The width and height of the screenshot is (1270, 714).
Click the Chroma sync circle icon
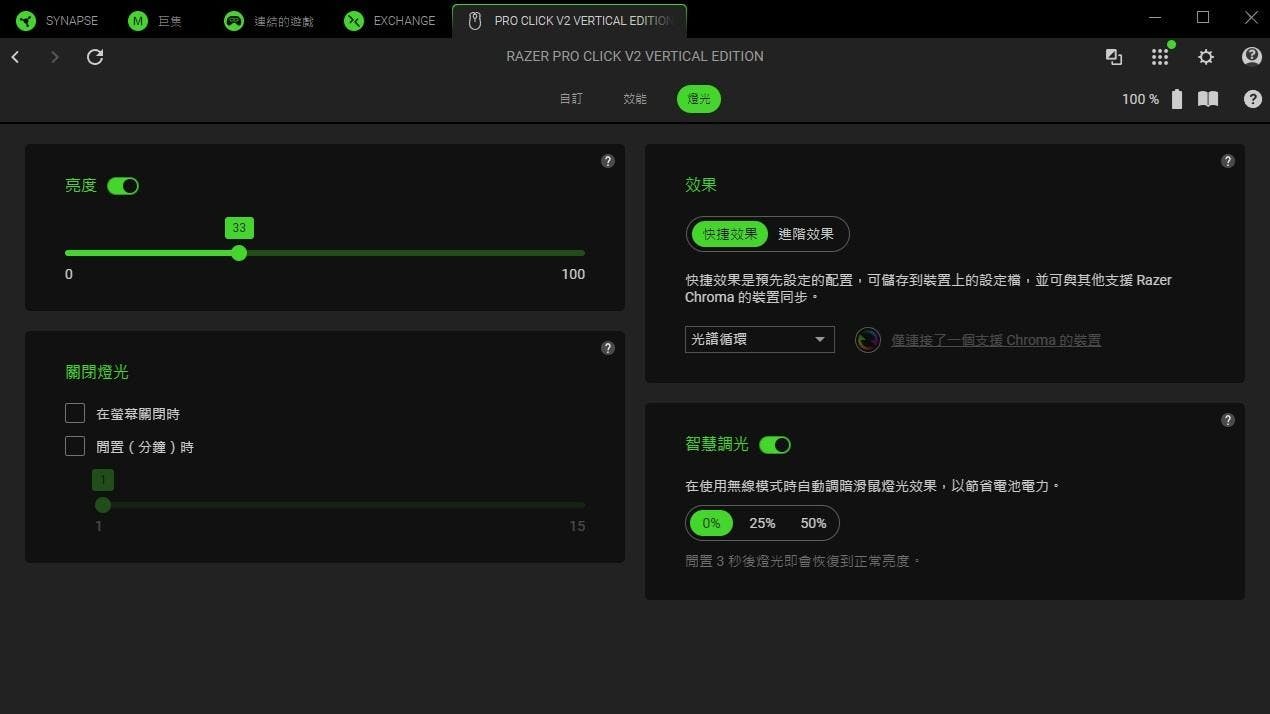(x=868, y=340)
